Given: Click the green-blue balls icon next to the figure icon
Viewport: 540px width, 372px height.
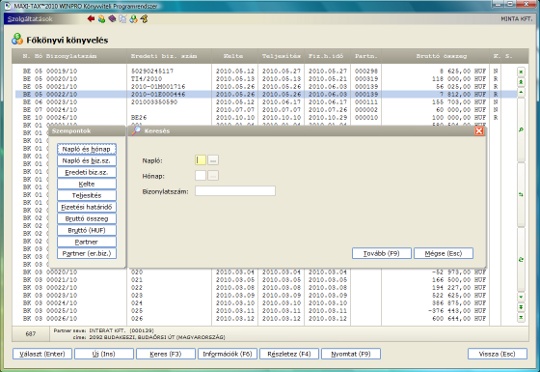Looking at the screenshot, I should click(x=133, y=19).
